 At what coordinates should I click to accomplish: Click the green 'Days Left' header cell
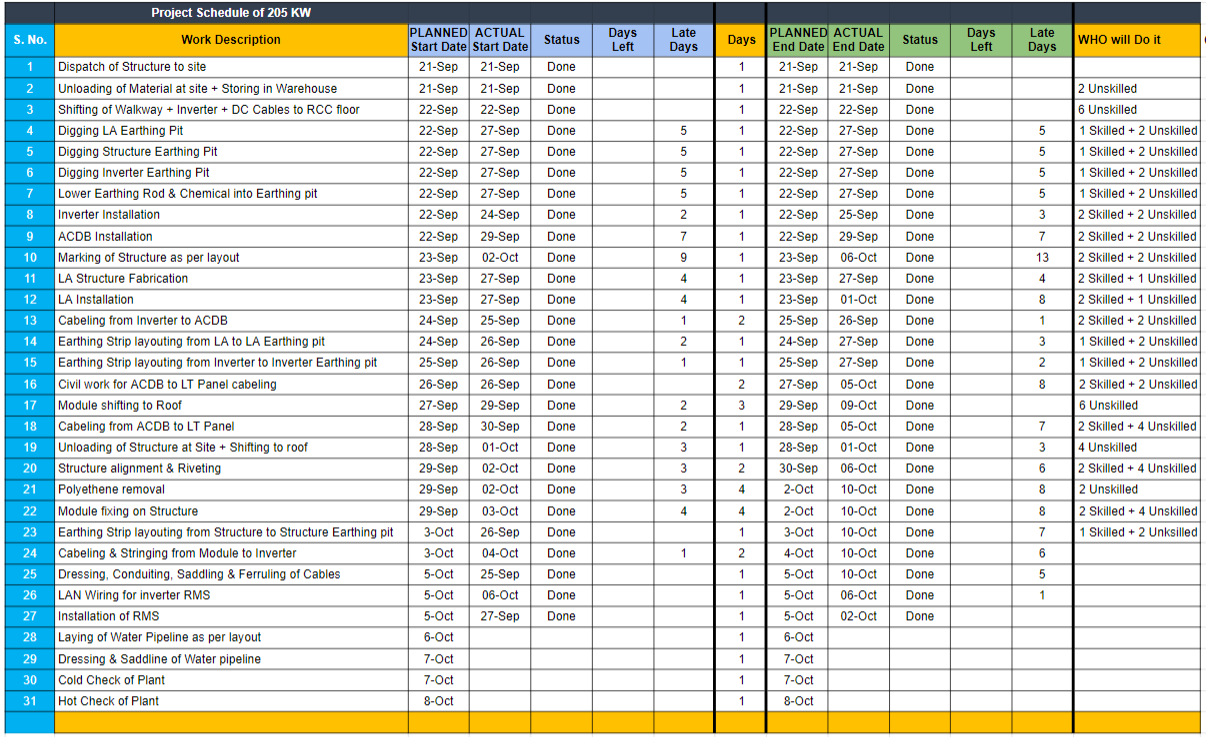(981, 40)
